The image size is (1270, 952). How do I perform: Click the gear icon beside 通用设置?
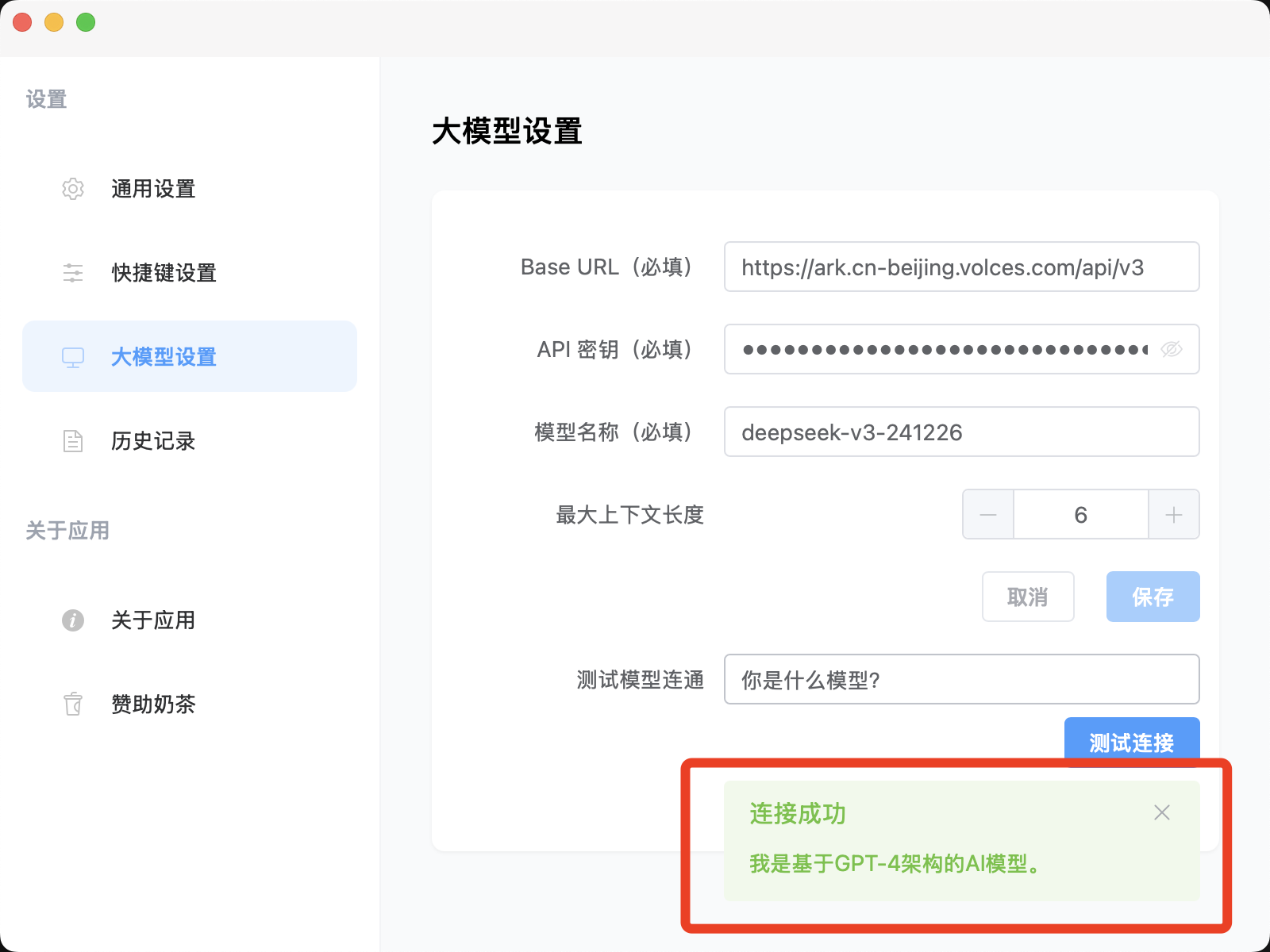pyautogui.click(x=73, y=189)
